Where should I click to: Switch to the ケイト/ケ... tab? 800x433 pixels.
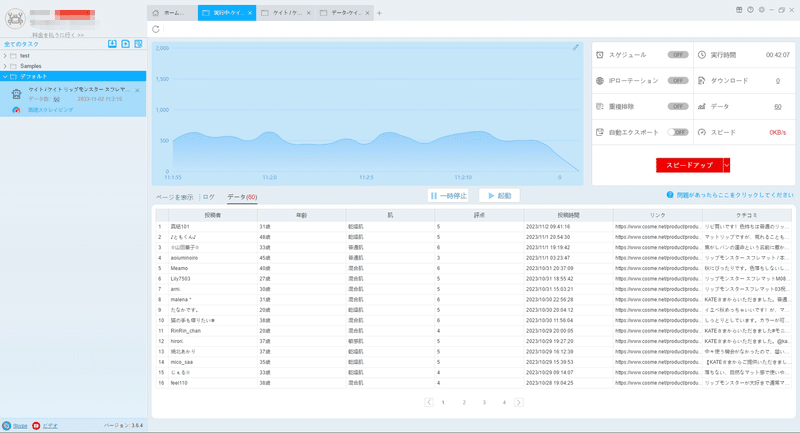(286, 13)
